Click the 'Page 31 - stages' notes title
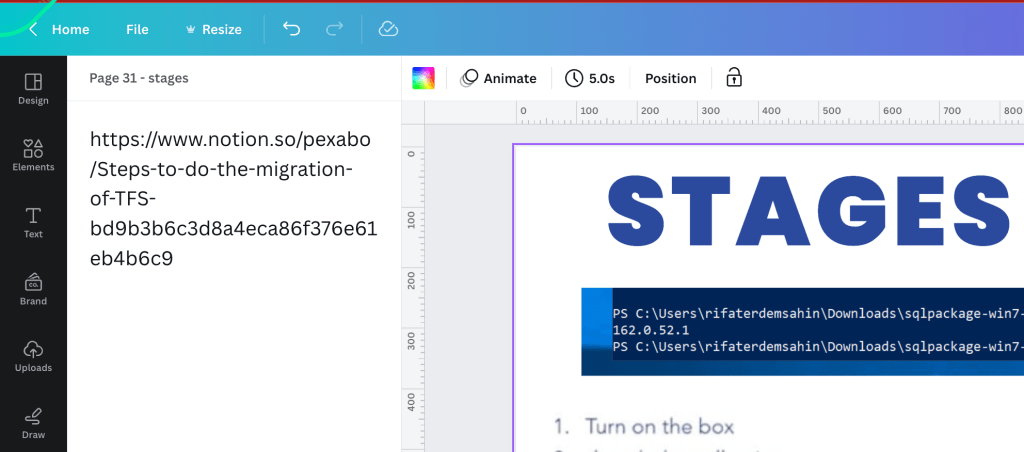The width and height of the screenshot is (1024, 452). [139, 78]
